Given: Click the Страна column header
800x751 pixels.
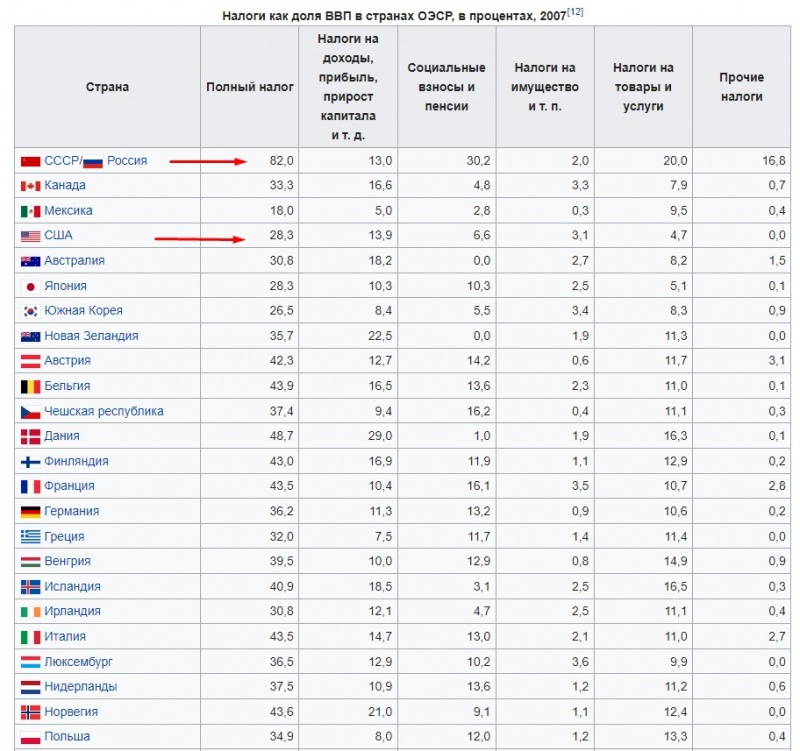Looking at the screenshot, I should [x=107, y=87].
